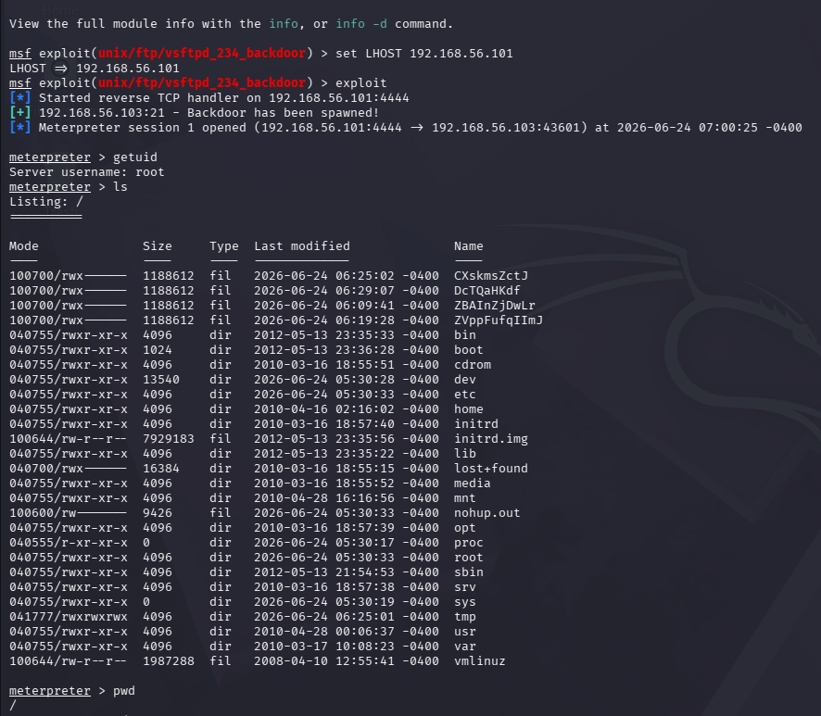Click the 'sys' directory name
The image size is (821, 716).
pos(465,602)
